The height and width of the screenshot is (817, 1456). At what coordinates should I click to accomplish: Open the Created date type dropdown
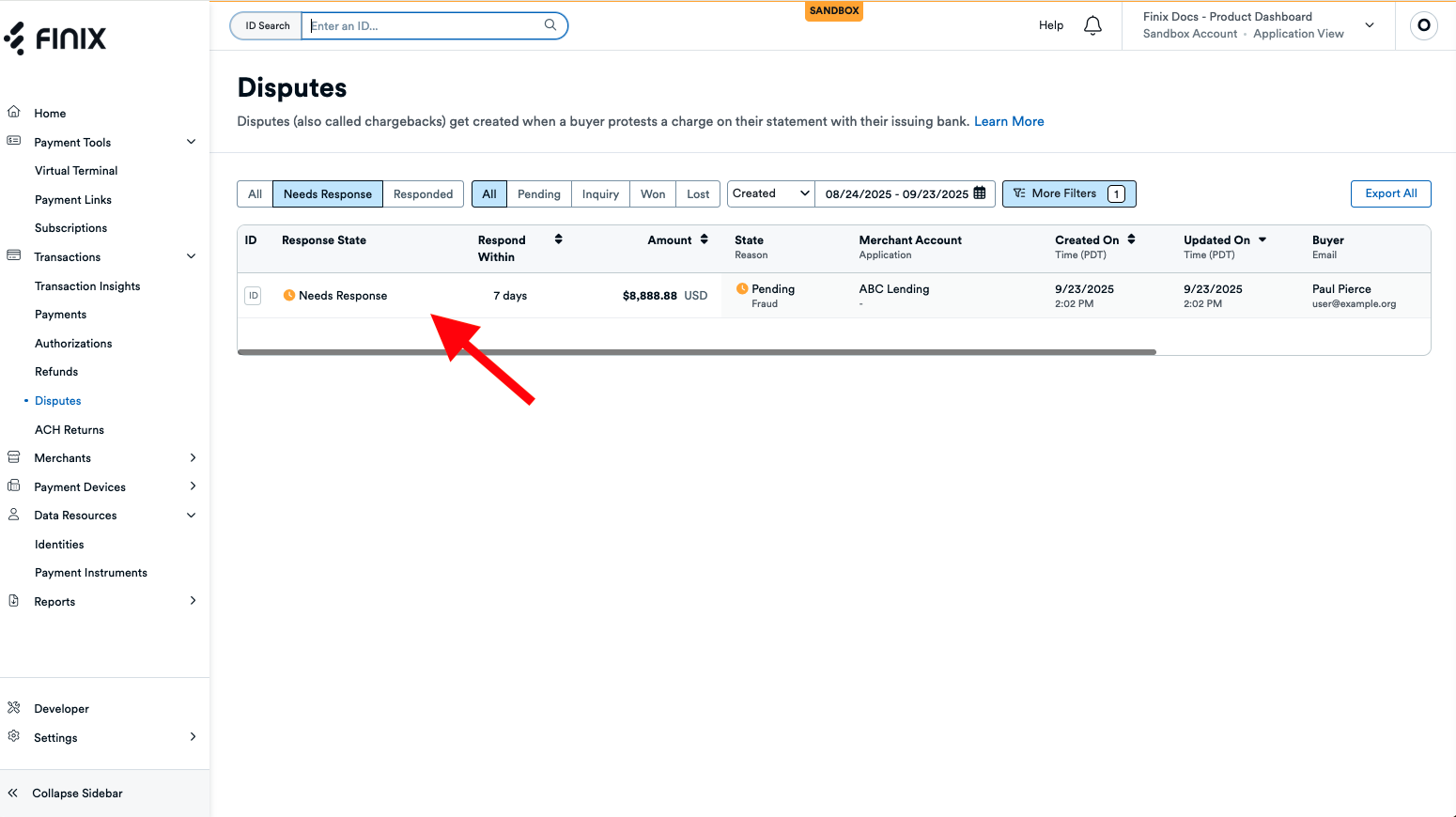(x=770, y=193)
